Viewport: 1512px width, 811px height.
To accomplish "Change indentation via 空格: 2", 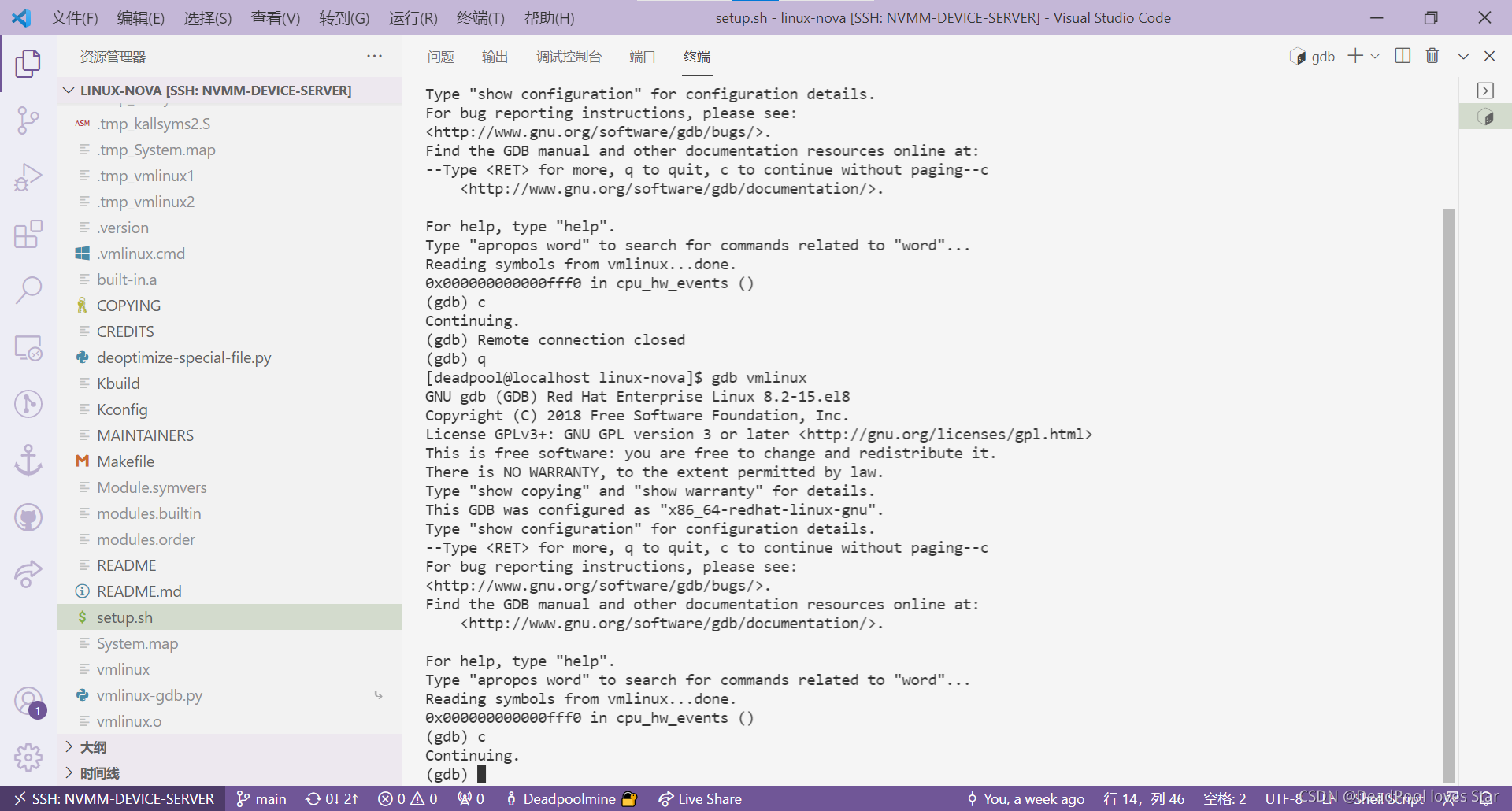I will (1225, 798).
